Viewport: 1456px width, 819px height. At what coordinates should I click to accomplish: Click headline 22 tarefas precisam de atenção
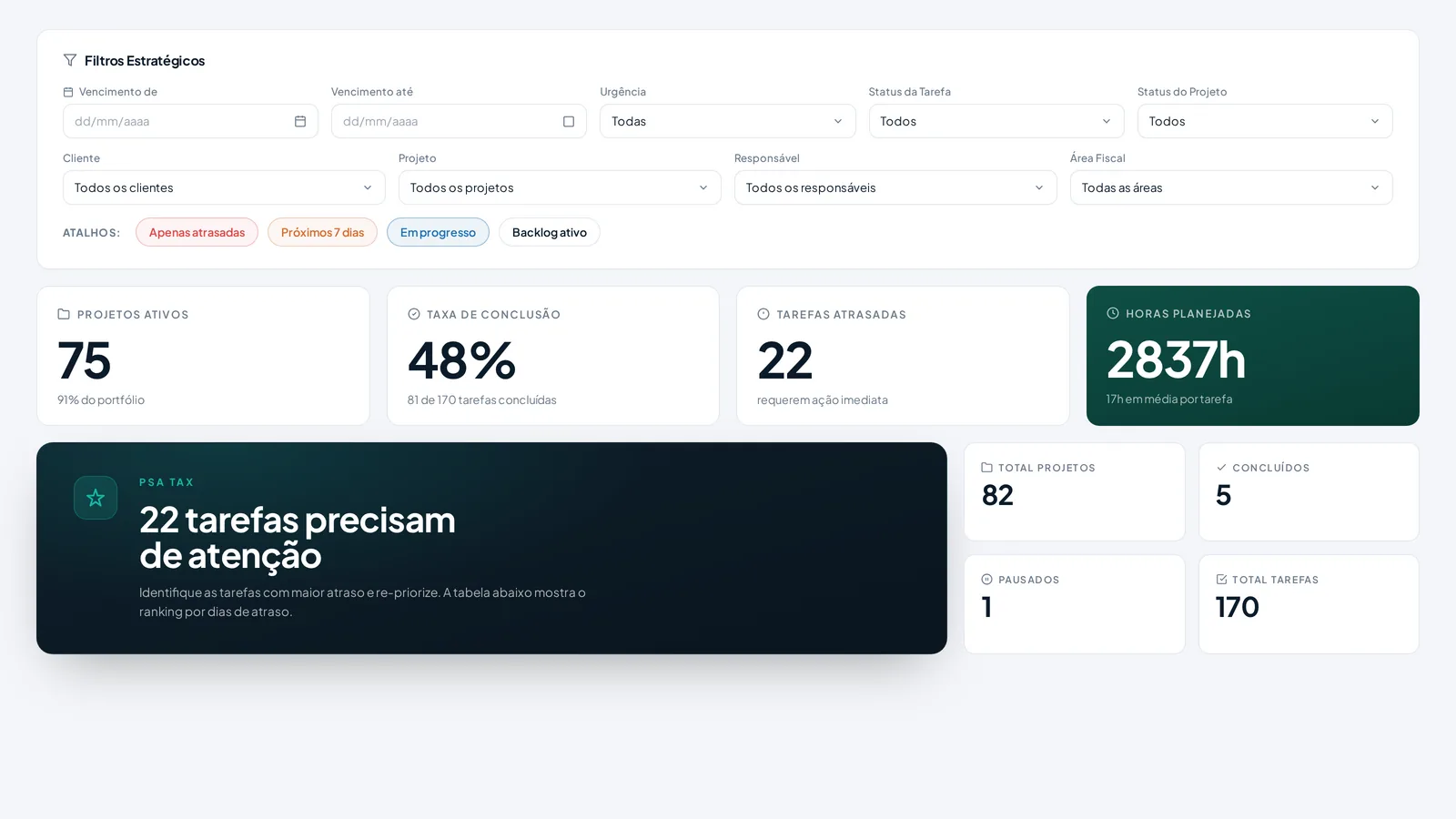pos(298,538)
